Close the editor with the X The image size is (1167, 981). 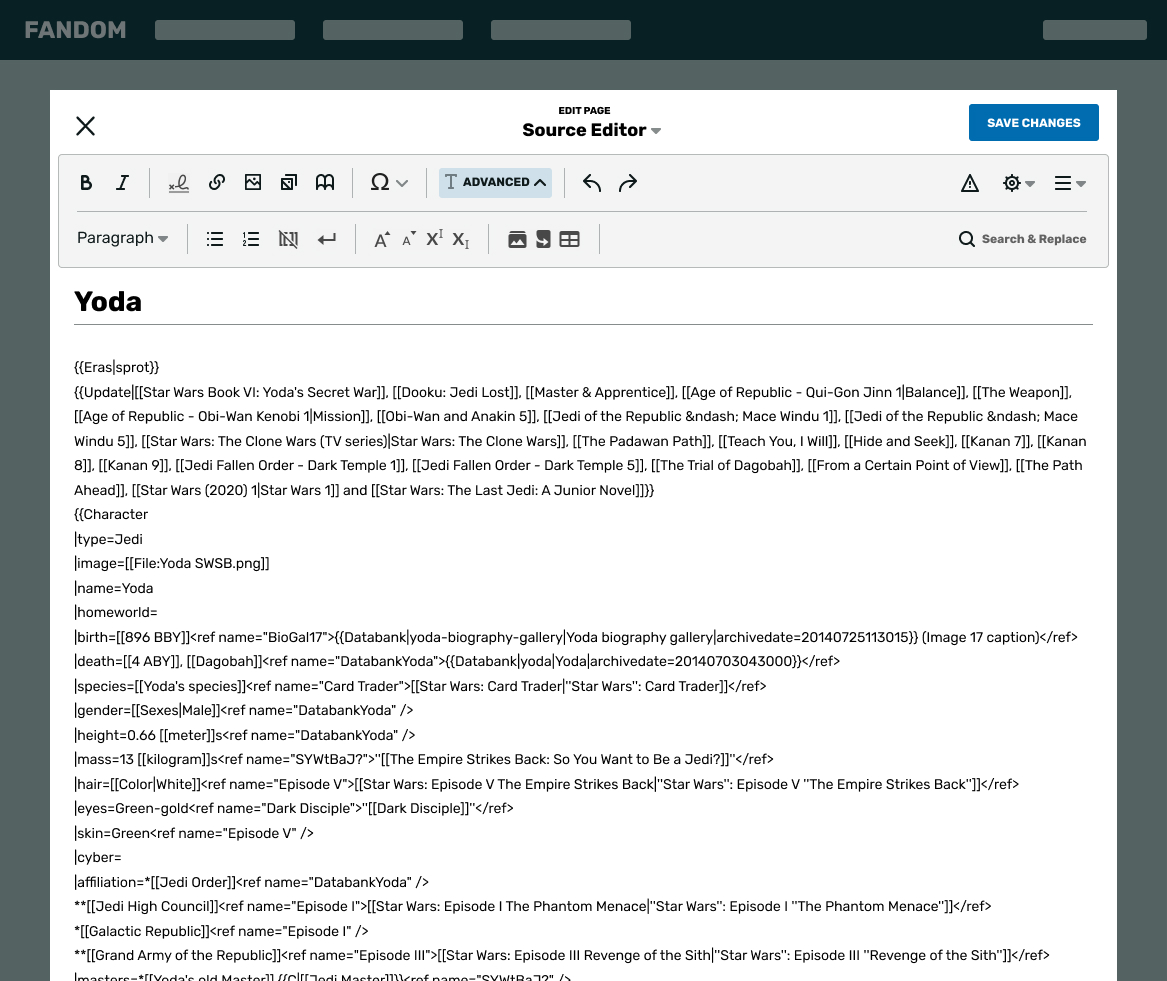tap(86, 126)
